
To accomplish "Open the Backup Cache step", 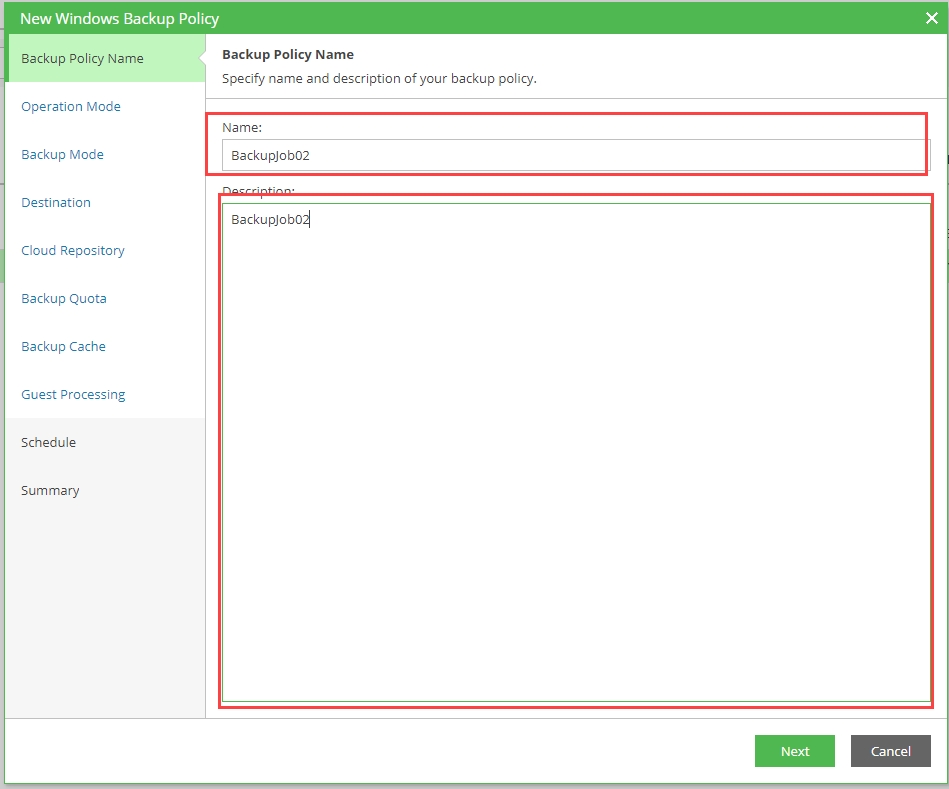I will point(63,346).
